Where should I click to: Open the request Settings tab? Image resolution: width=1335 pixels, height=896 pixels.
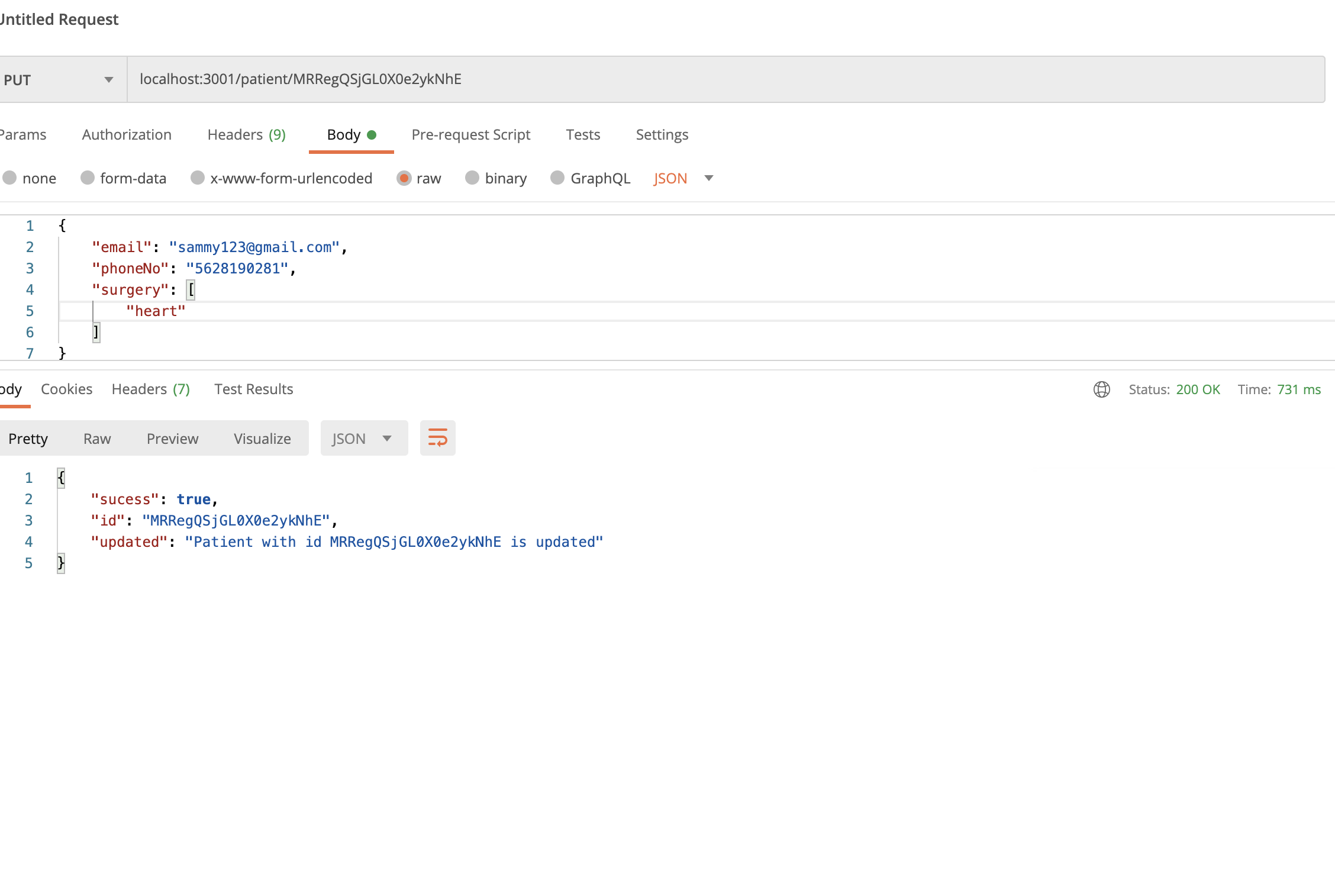(662, 134)
